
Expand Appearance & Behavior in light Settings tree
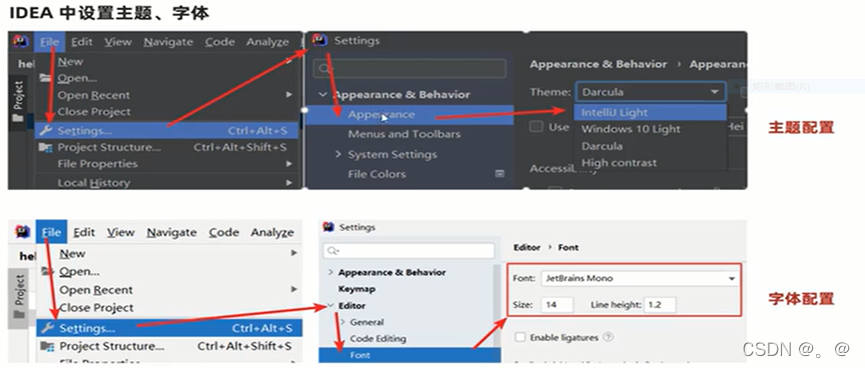[x=330, y=273]
